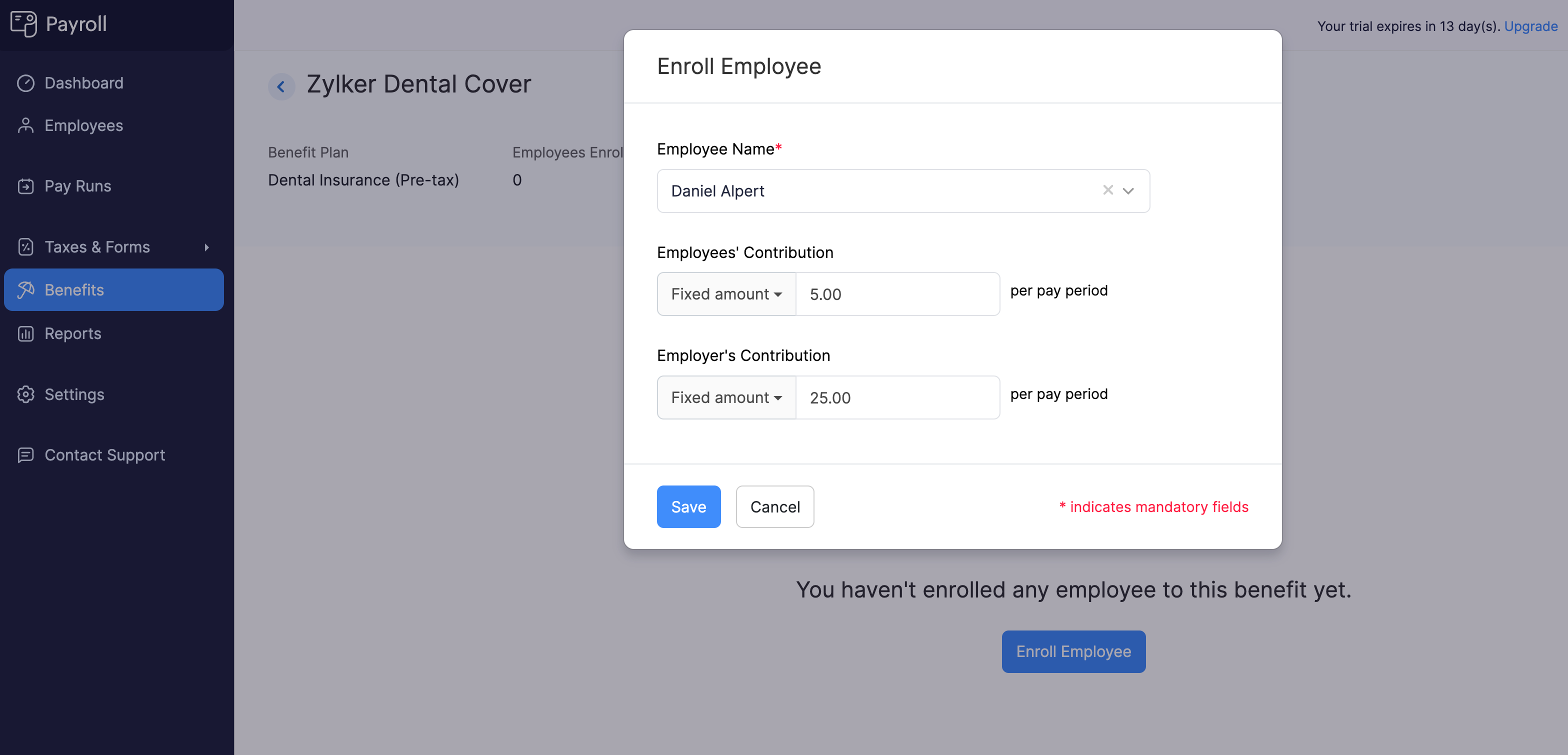Click Cancel to dismiss enrollment dialog
The height and width of the screenshot is (755, 1568).
(775, 506)
